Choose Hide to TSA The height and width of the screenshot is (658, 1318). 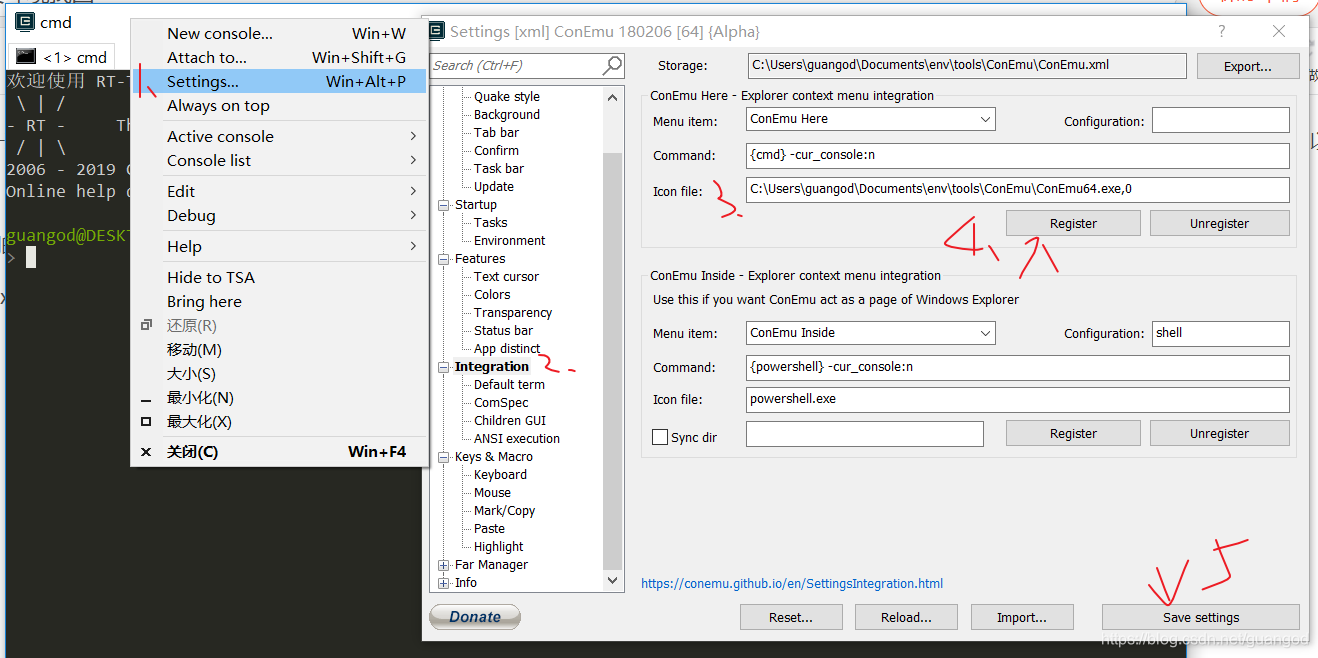279,277
